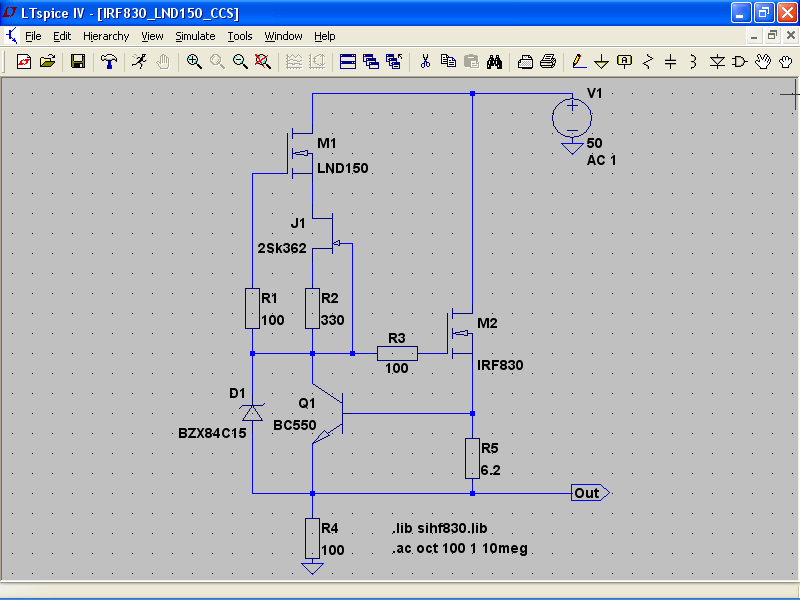Open Find with the binoculars icon

494,62
